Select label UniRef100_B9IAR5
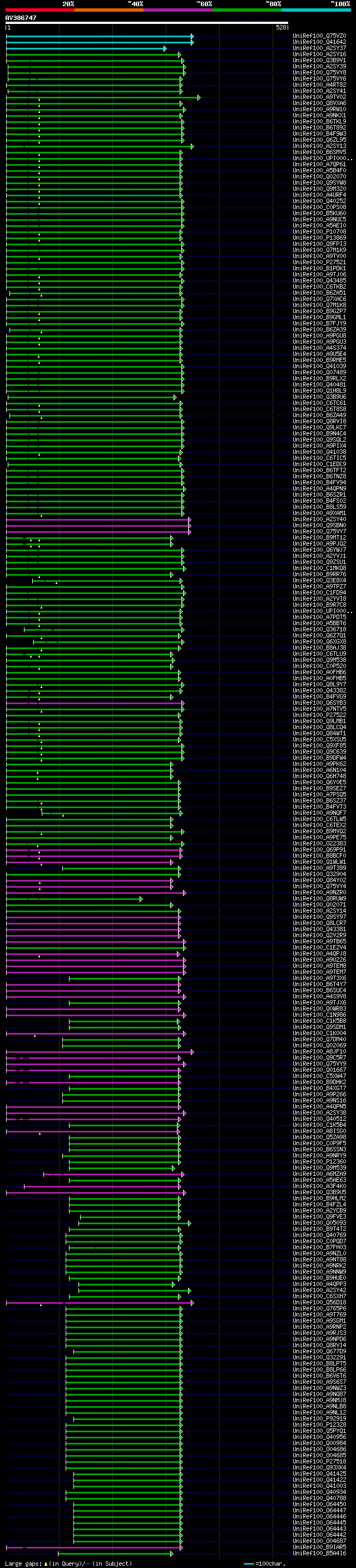The height and width of the screenshot is (1568, 356). [x=319, y=1547]
